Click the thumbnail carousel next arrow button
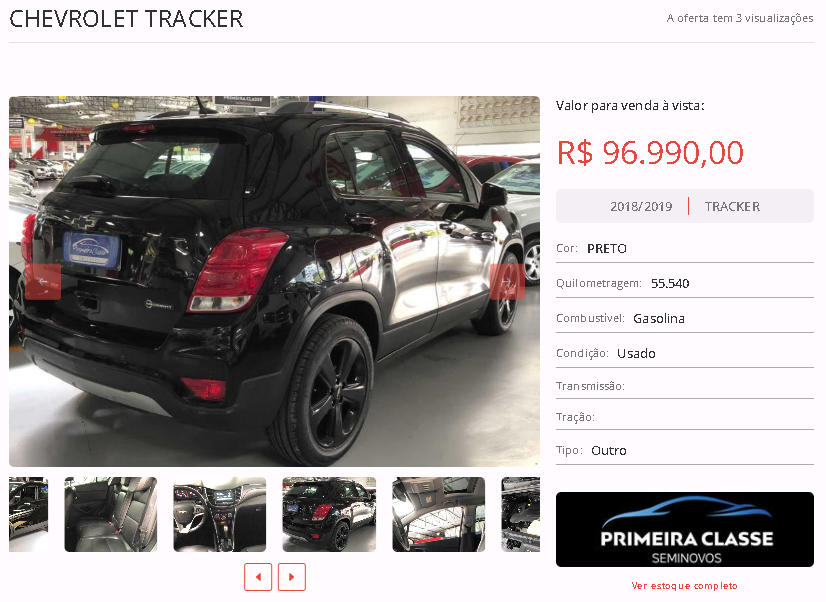 292,577
